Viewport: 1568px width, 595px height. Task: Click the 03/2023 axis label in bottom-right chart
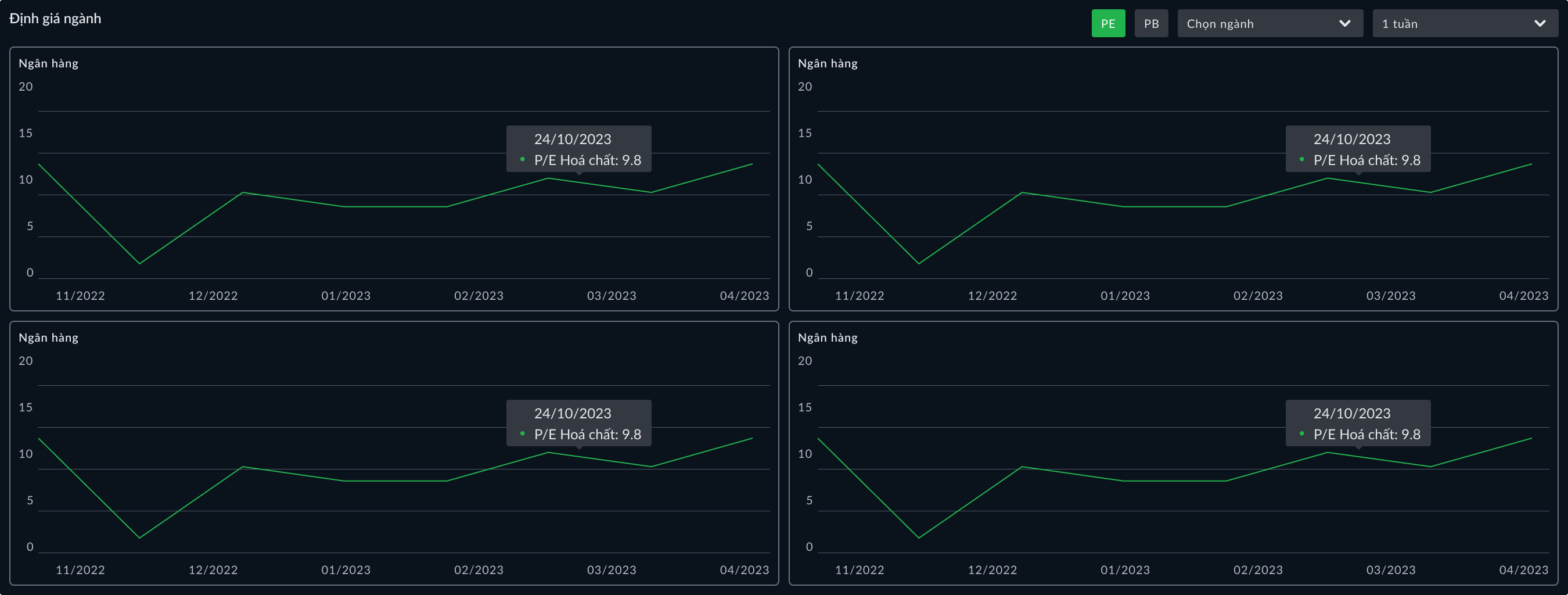coord(1390,570)
